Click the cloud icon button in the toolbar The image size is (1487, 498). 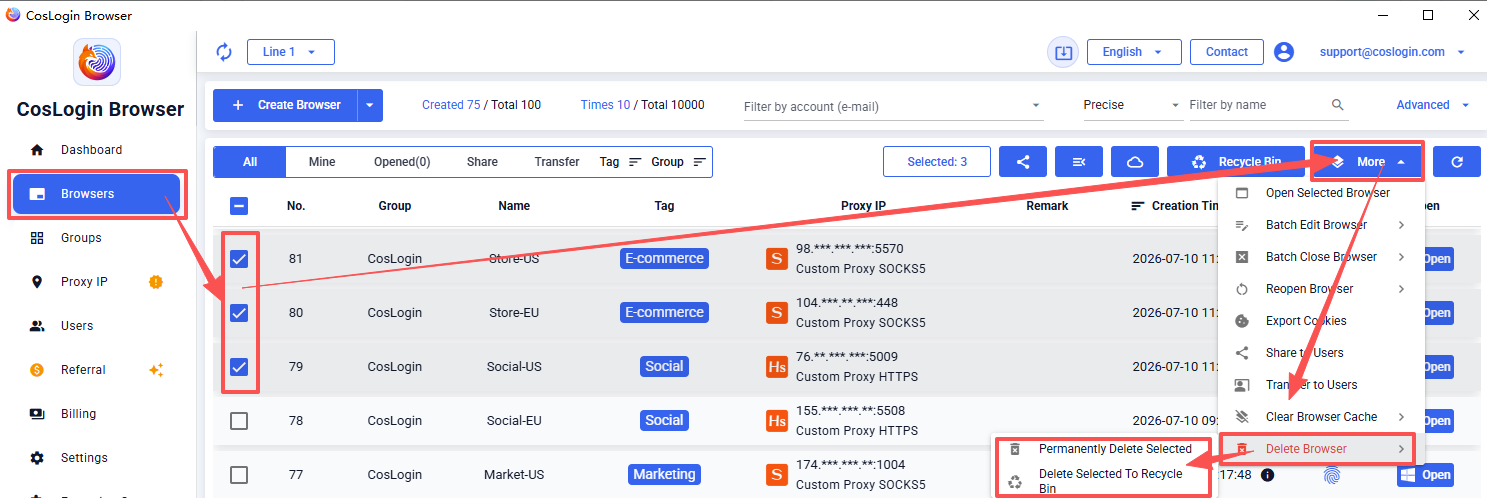point(1135,162)
